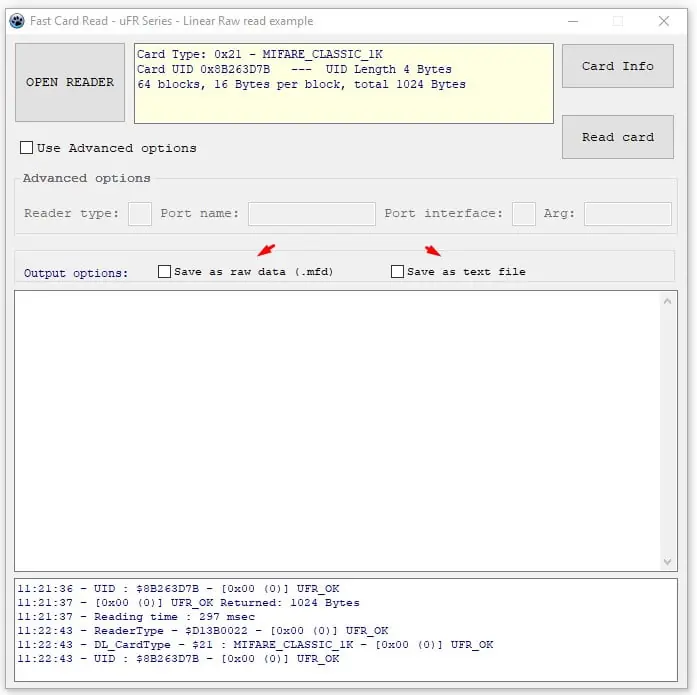Select log line DL_CardType - $21
Image resolution: width=697 pixels, height=695 pixels.
[x=255, y=645]
